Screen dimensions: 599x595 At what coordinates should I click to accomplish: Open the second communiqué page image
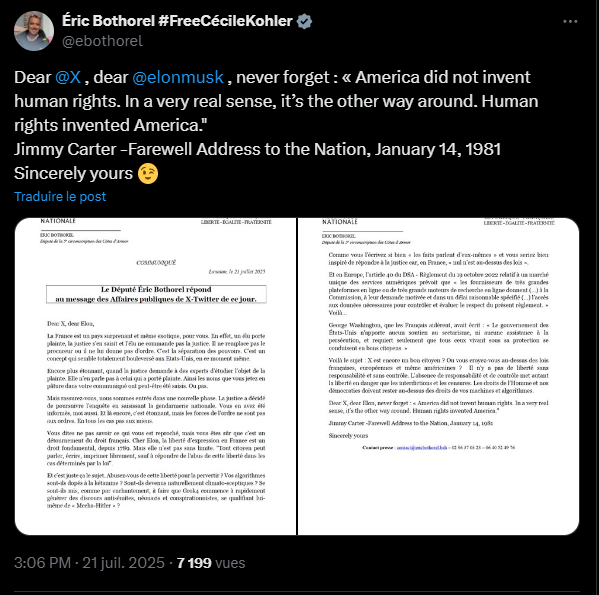(439, 376)
